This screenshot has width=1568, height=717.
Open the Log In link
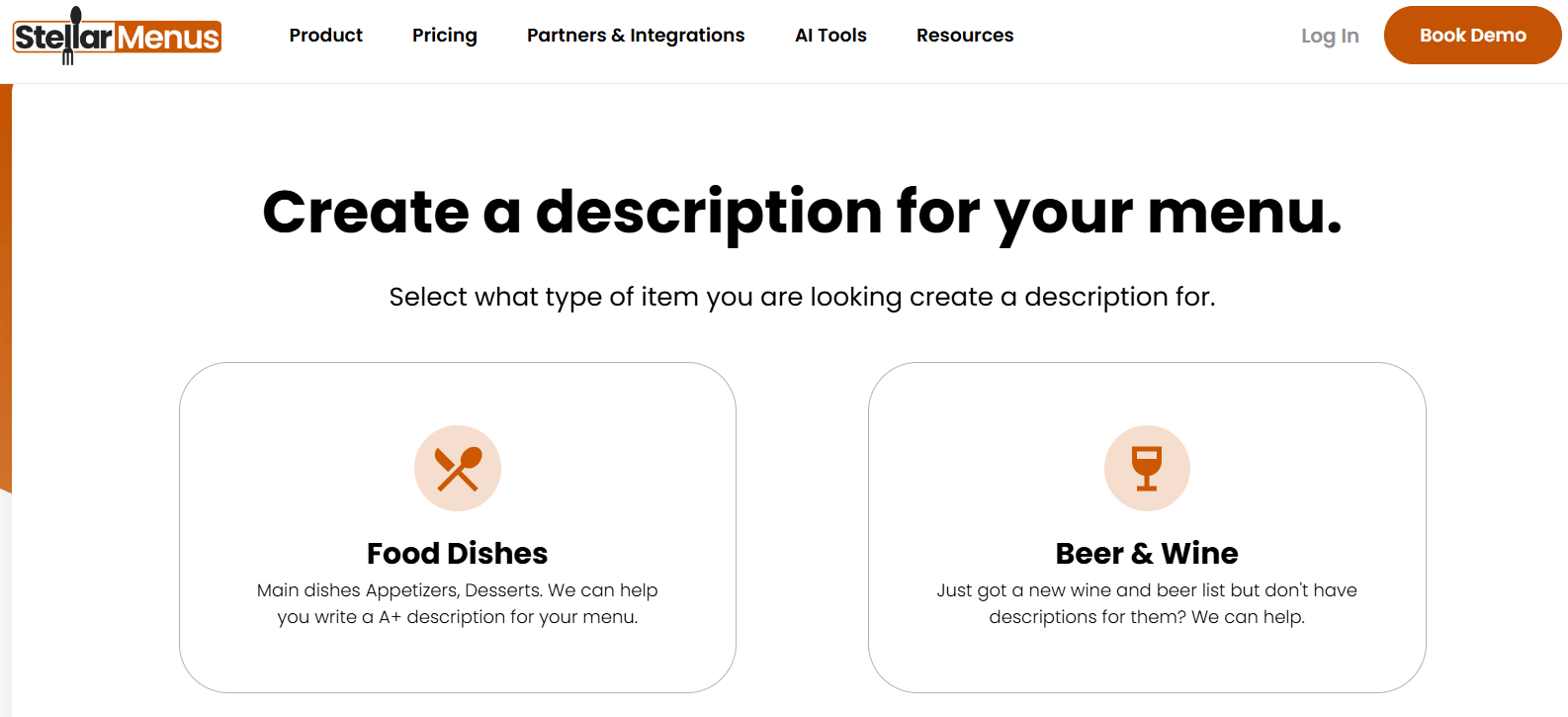[1330, 36]
